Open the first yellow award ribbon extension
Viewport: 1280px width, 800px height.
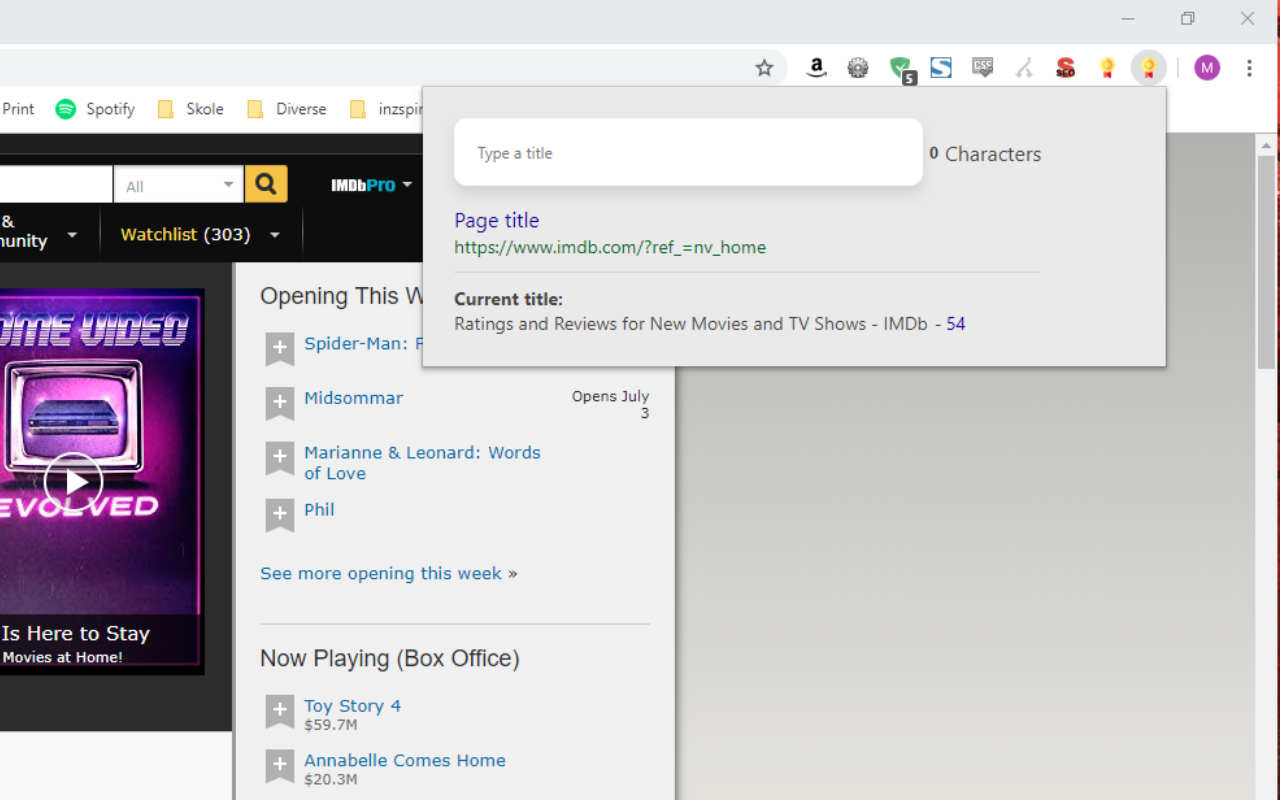pyautogui.click(x=1107, y=68)
